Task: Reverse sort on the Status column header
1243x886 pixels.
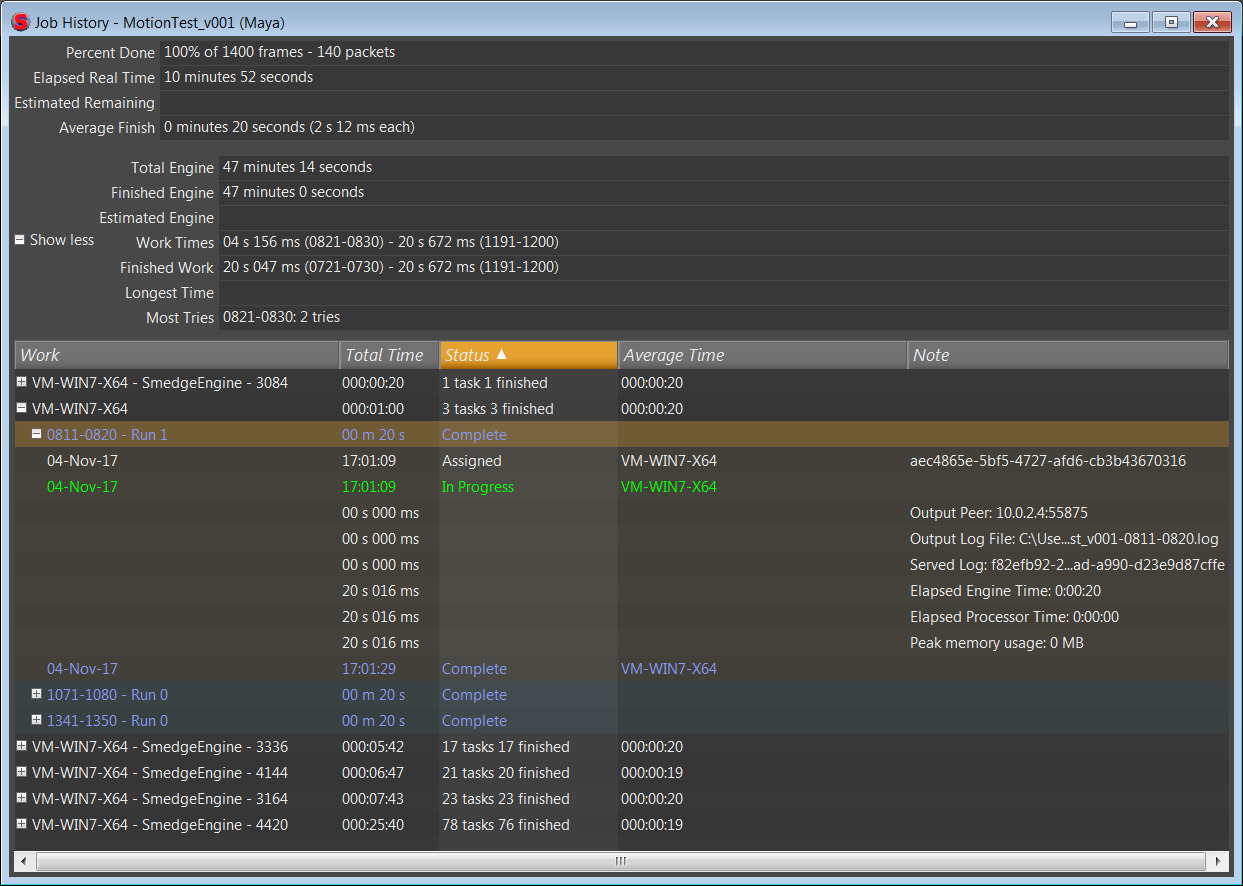Action: tap(528, 355)
